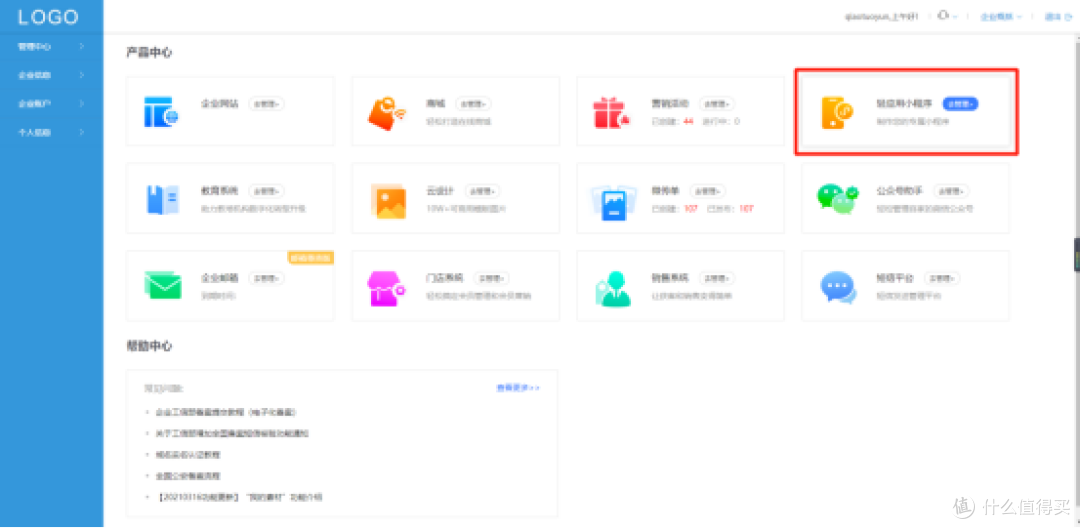Open the 【20210316功能更新】我的素材 help link
The width and height of the screenshot is (1080, 529).
tap(239, 497)
